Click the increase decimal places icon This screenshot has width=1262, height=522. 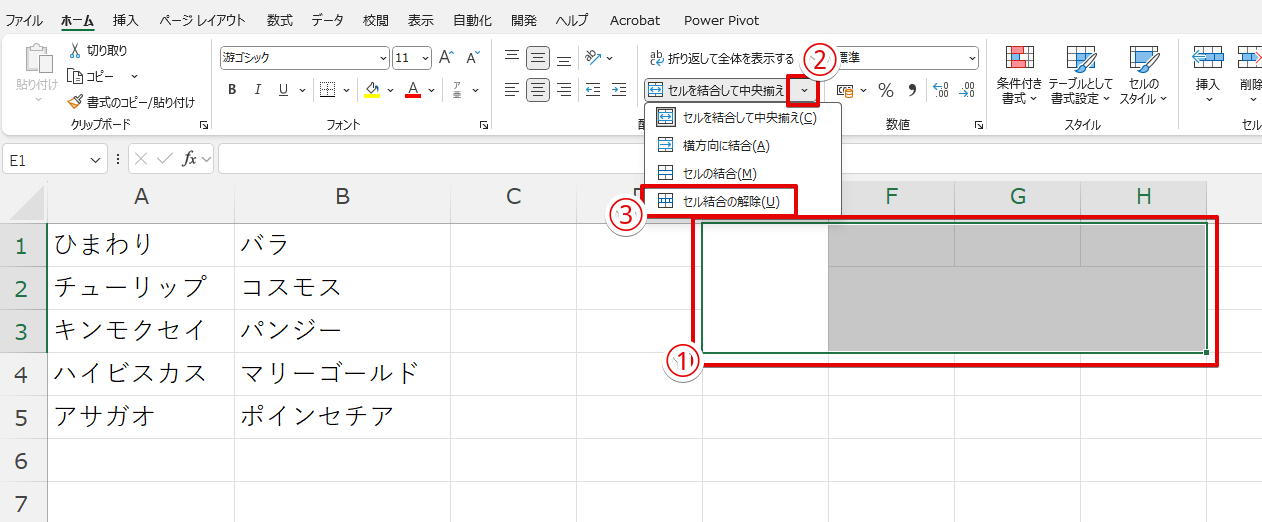pyautogui.click(x=941, y=90)
